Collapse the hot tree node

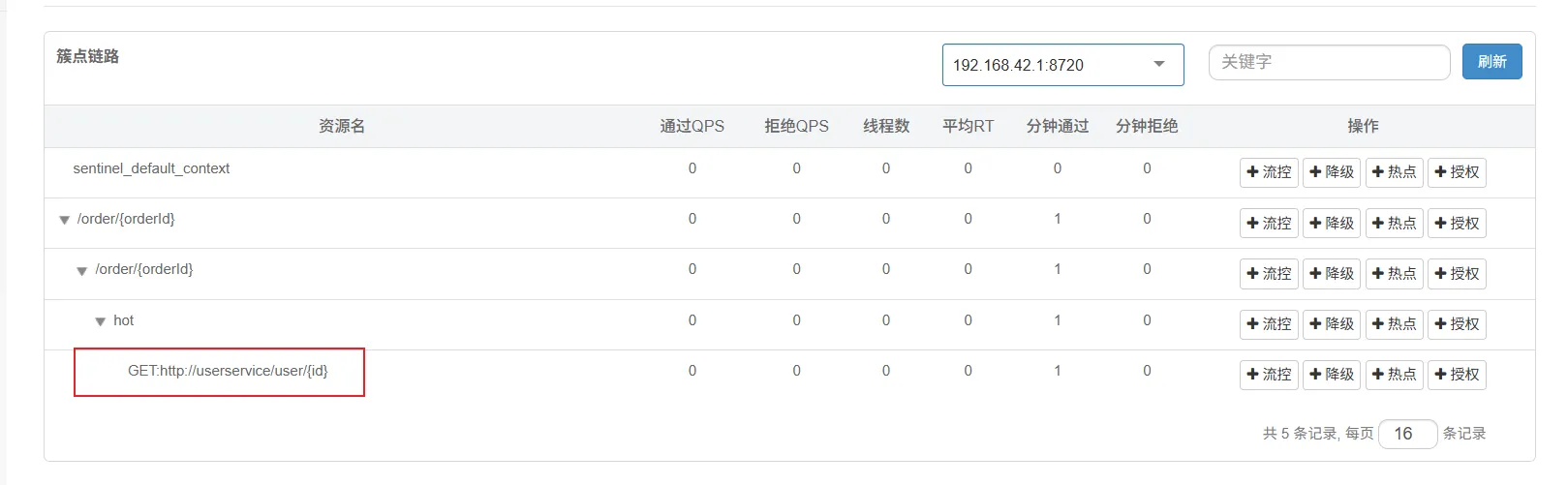[100, 321]
